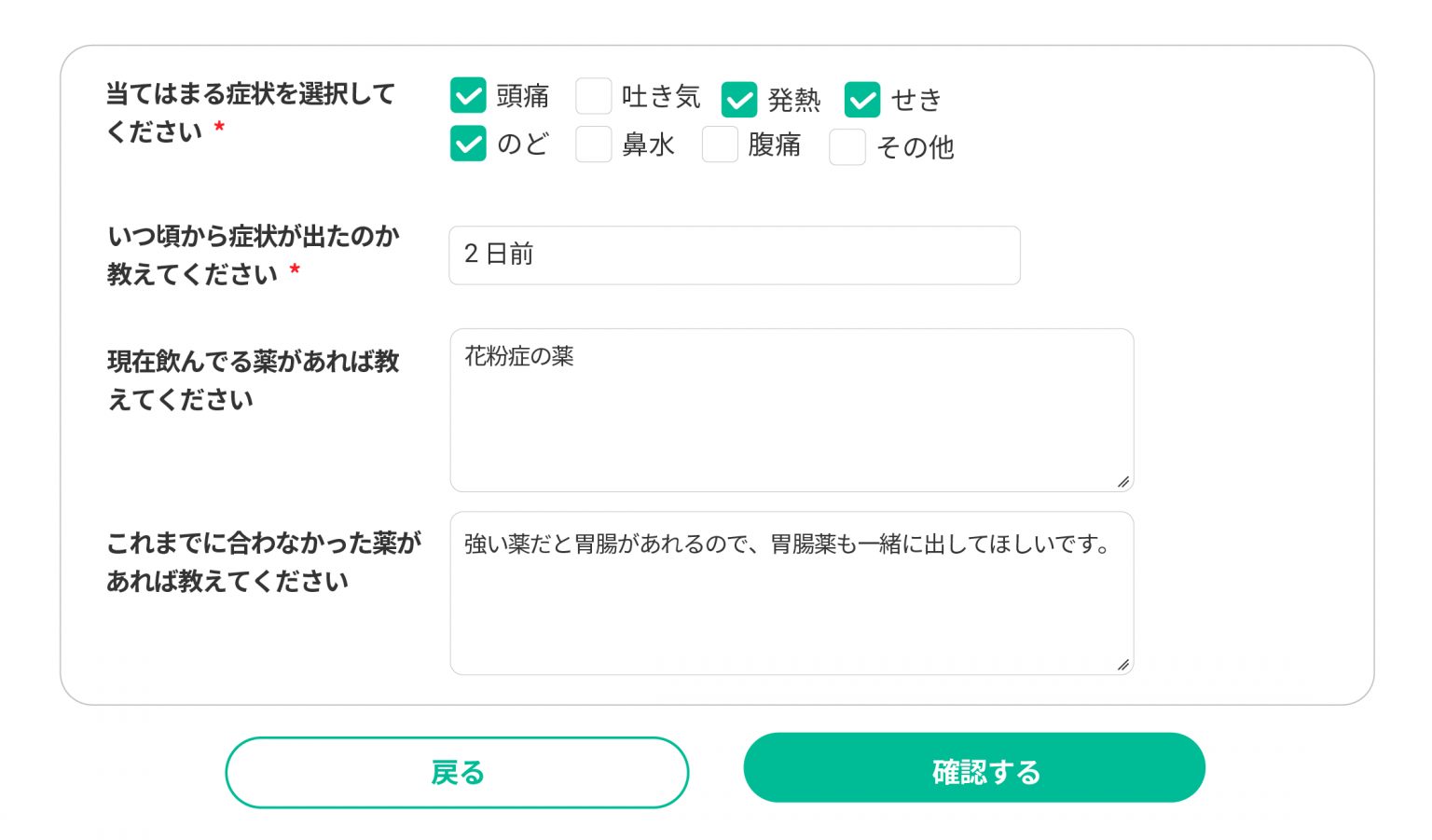Check the その他 checkbox
Screen dimensions: 1432x840
[x=847, y=147]
